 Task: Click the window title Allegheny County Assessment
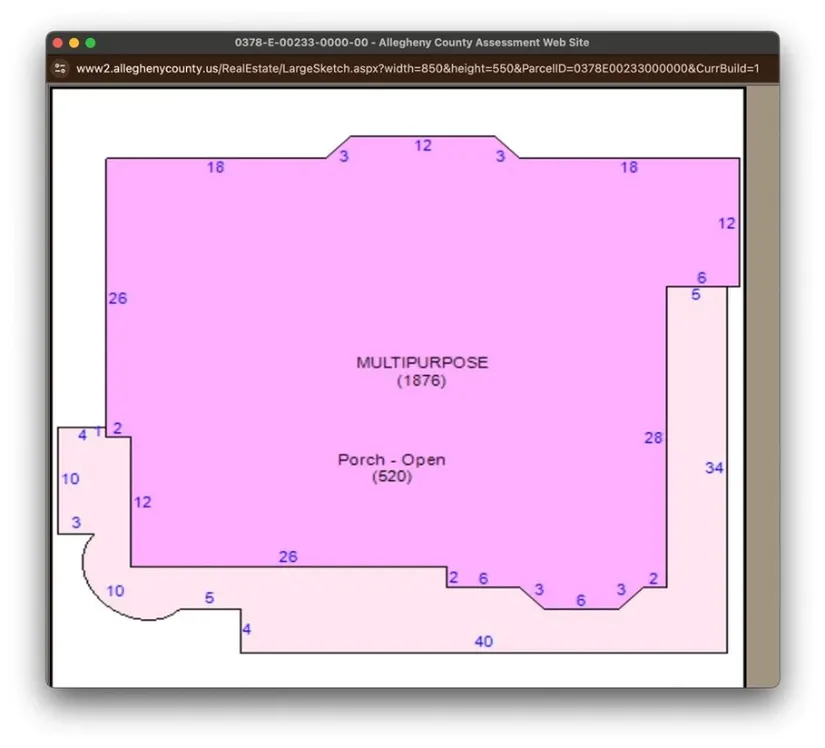click(x=412, y=43)
